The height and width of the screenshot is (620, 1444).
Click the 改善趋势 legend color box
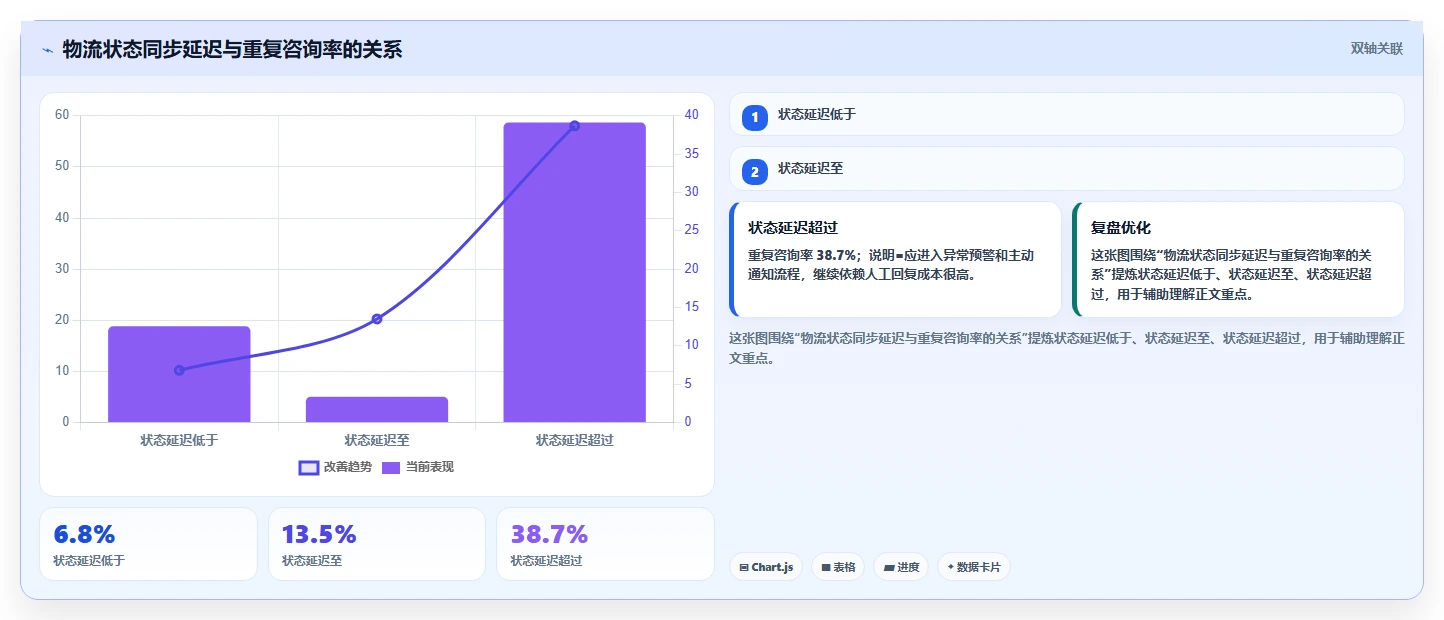pyautogui.click(x=309, y=467)
